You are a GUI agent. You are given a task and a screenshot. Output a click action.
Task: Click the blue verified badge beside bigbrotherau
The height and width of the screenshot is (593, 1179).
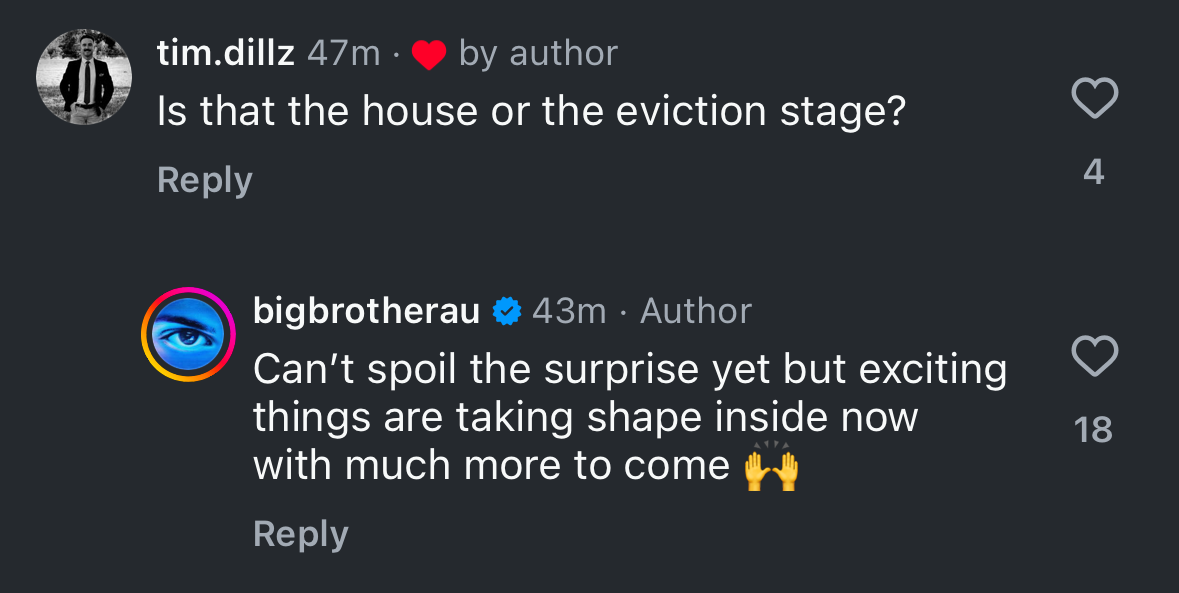pos(508,312)
